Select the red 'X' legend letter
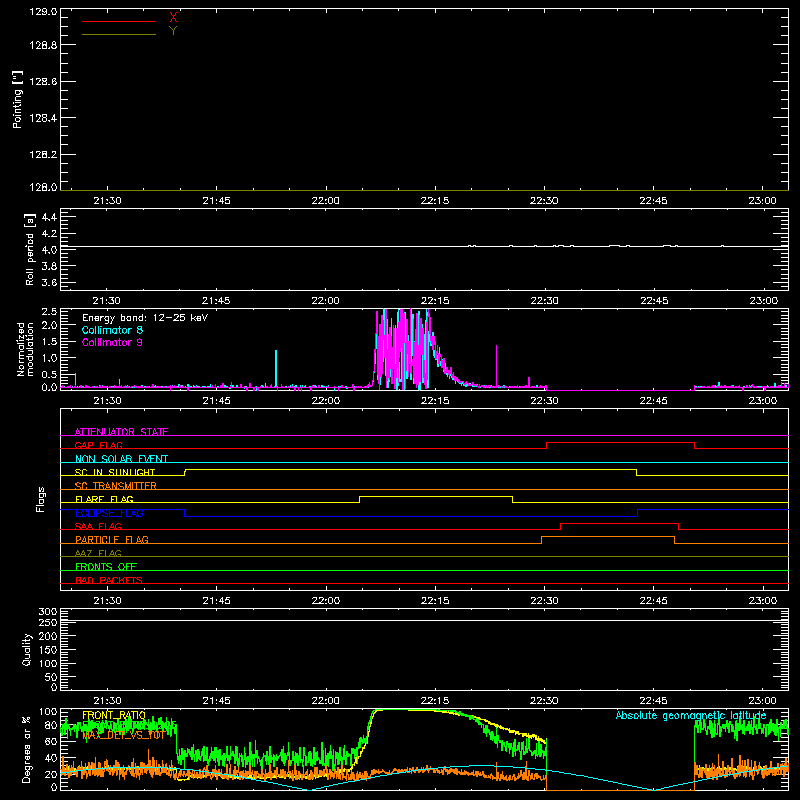Viewport: 800px width, 800px height. tap(173, 17)
